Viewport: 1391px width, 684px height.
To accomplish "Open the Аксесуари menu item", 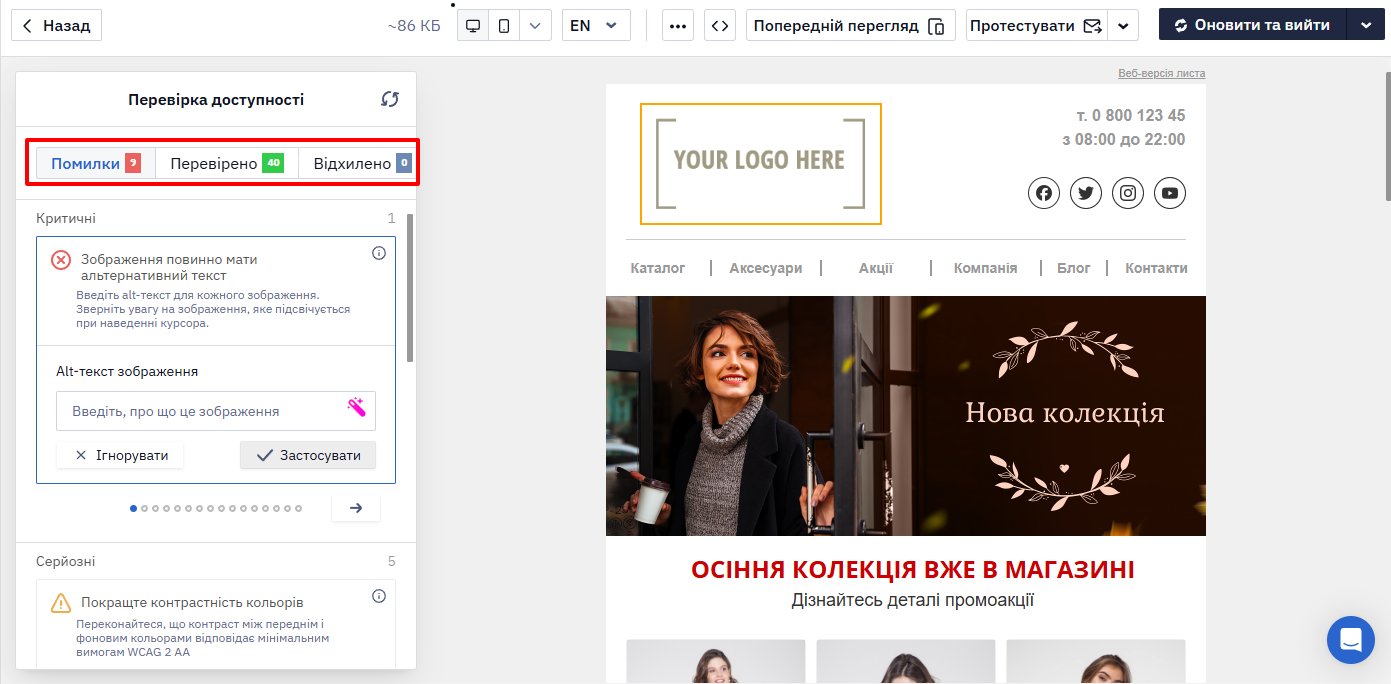I will 766,268.
